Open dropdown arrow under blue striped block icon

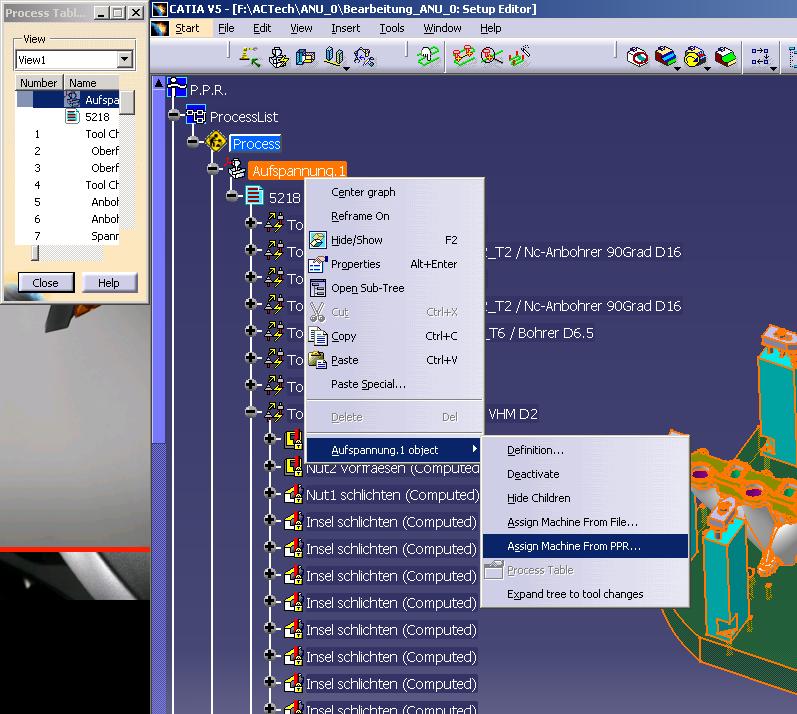click(678, 69)
